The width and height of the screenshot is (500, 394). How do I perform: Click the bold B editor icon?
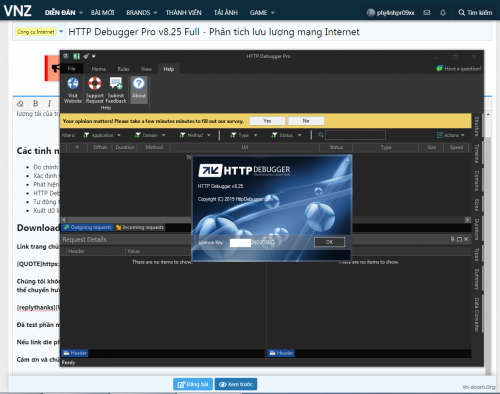coord(35,104)
